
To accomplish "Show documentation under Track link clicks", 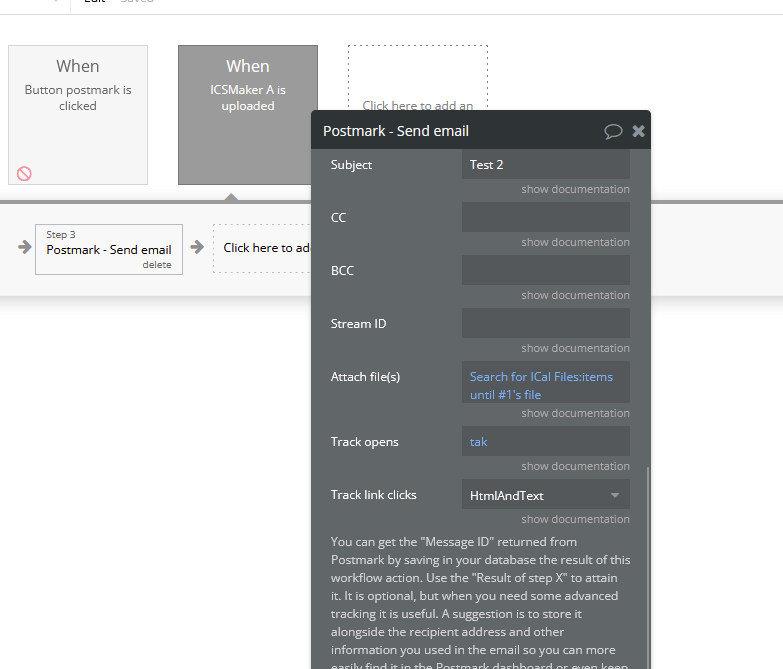I will point(575,519).
